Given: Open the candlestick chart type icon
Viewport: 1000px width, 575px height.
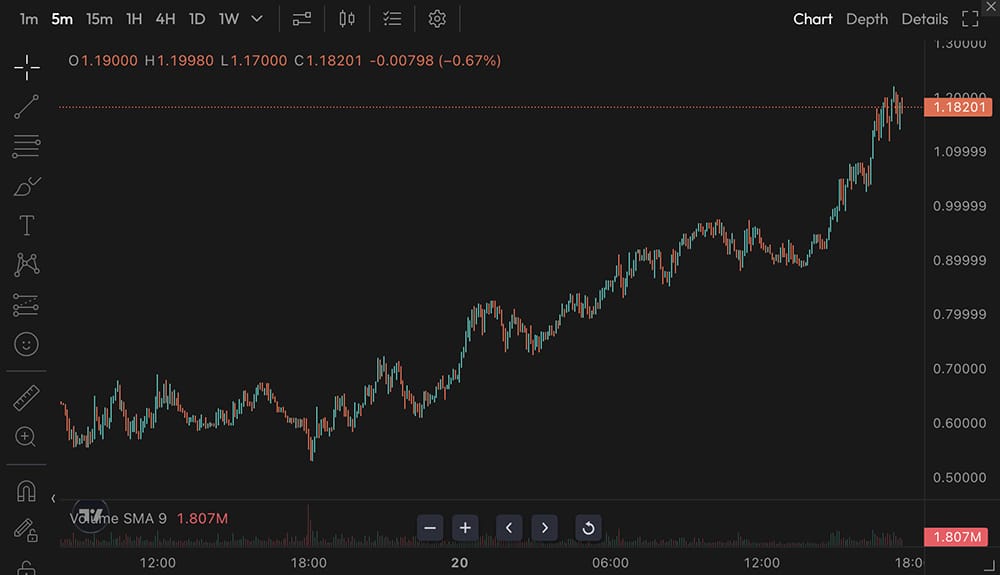Looking at the screenshot, I should point(347,19).
